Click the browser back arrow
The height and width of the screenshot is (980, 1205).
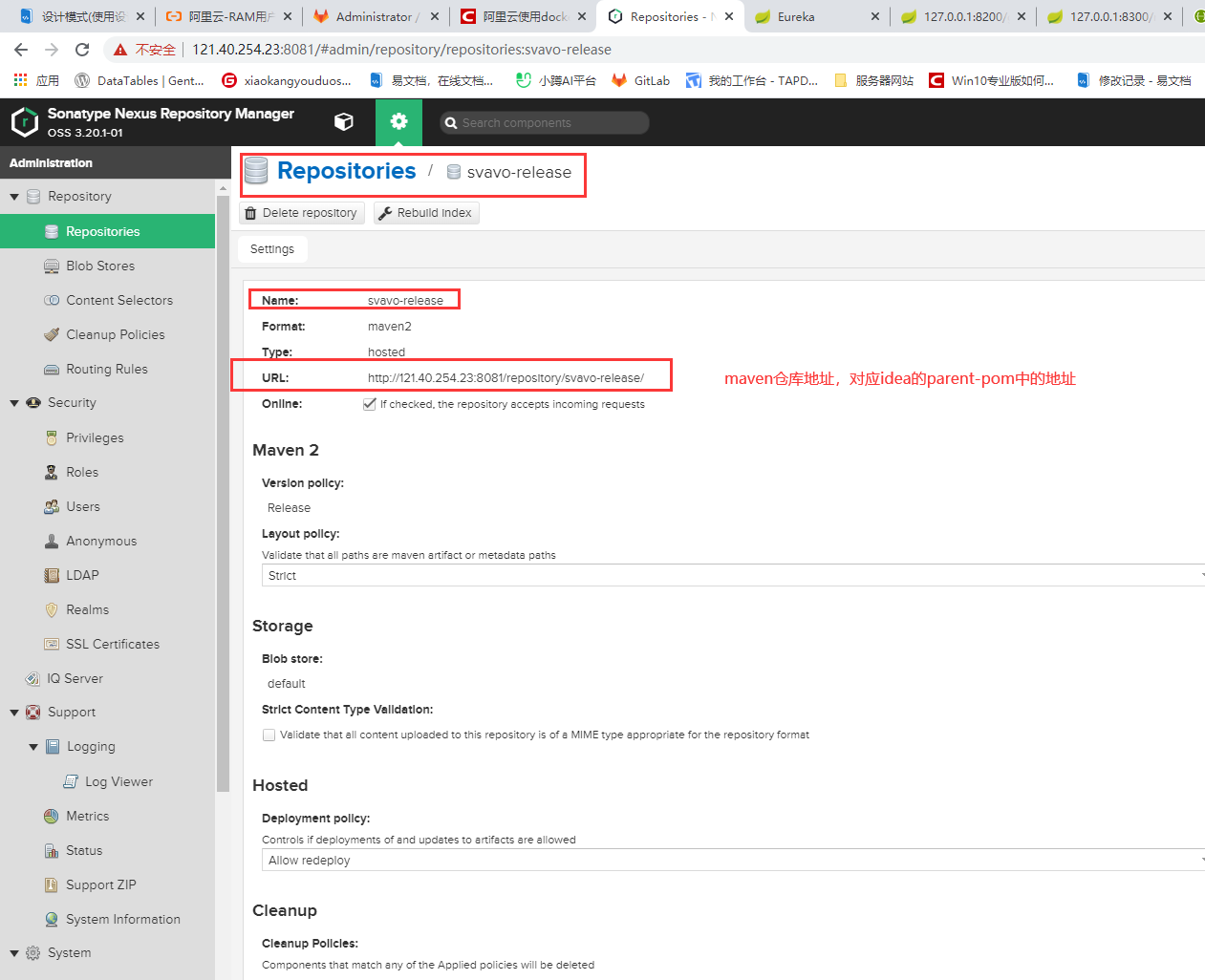[21, 50]
